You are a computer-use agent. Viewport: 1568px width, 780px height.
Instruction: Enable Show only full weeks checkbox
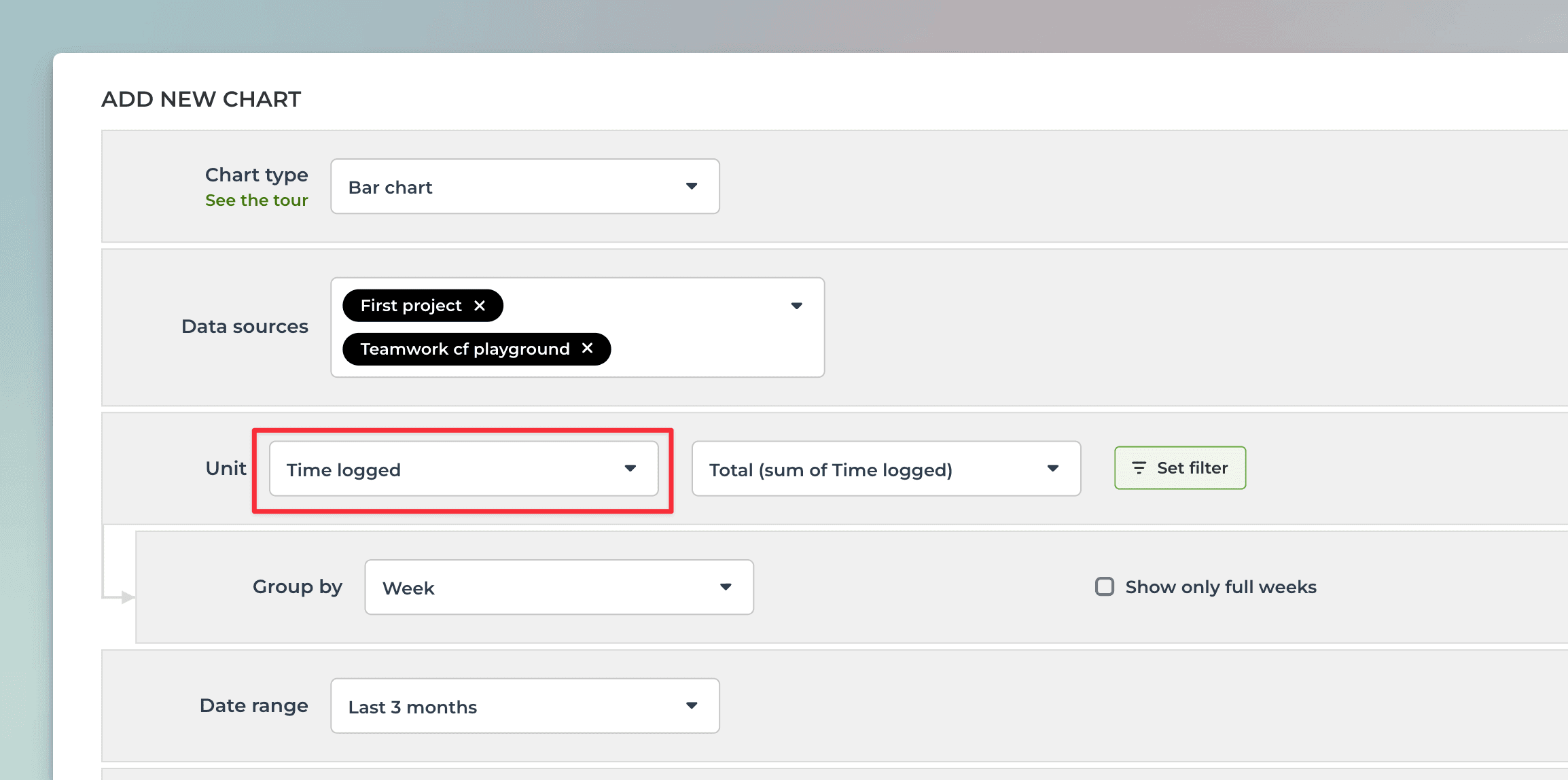[1105, 586]
